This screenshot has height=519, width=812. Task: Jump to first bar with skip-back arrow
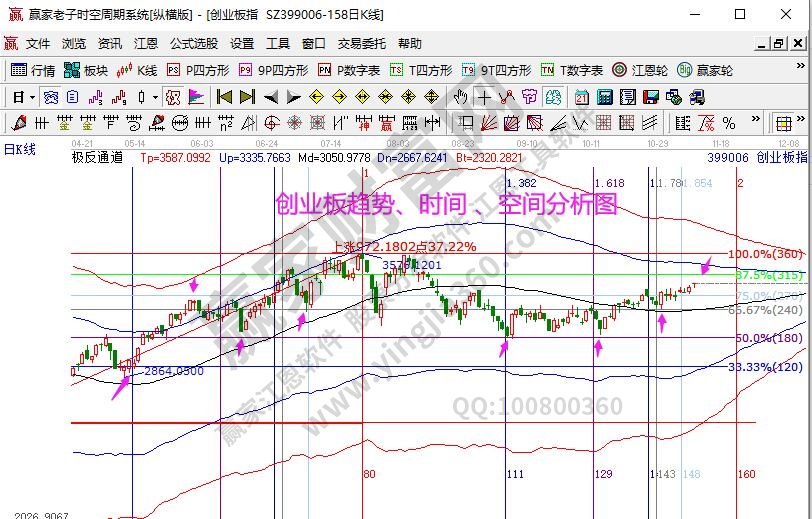tap(224, 97)
